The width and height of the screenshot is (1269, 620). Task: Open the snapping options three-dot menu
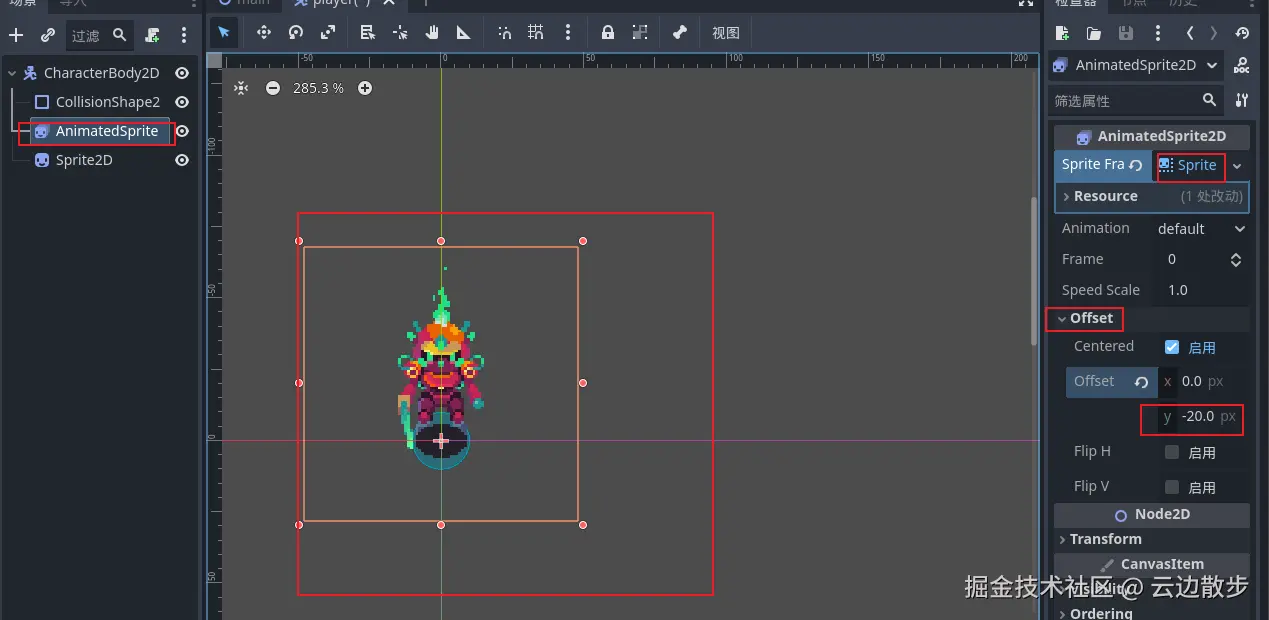[568, 32]
